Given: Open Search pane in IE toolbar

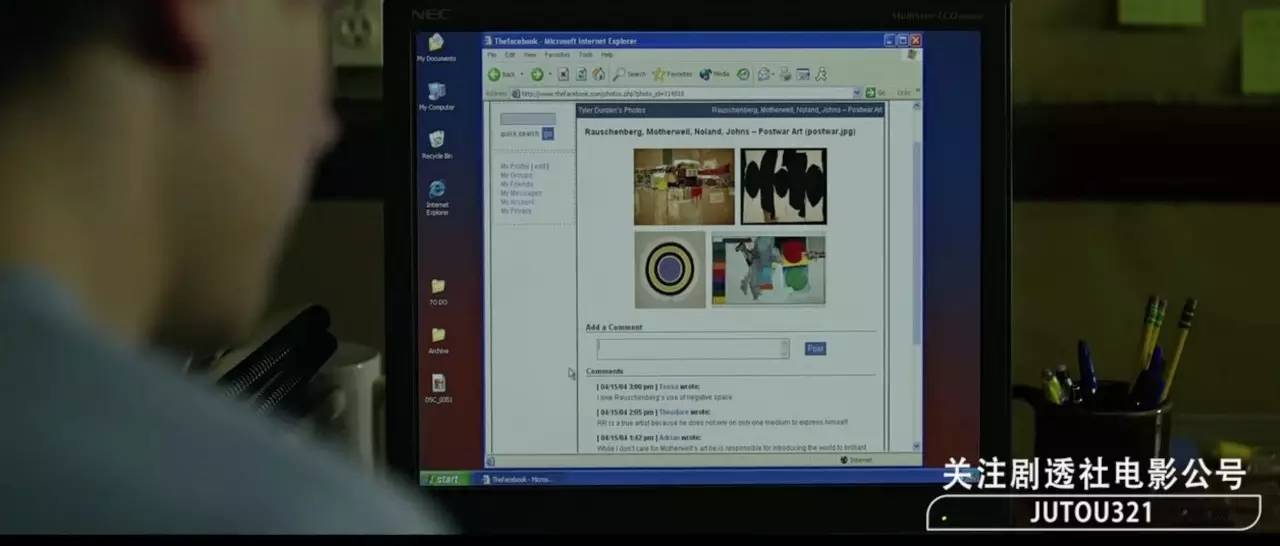Looking at the screenshot, I should [629, 74].
